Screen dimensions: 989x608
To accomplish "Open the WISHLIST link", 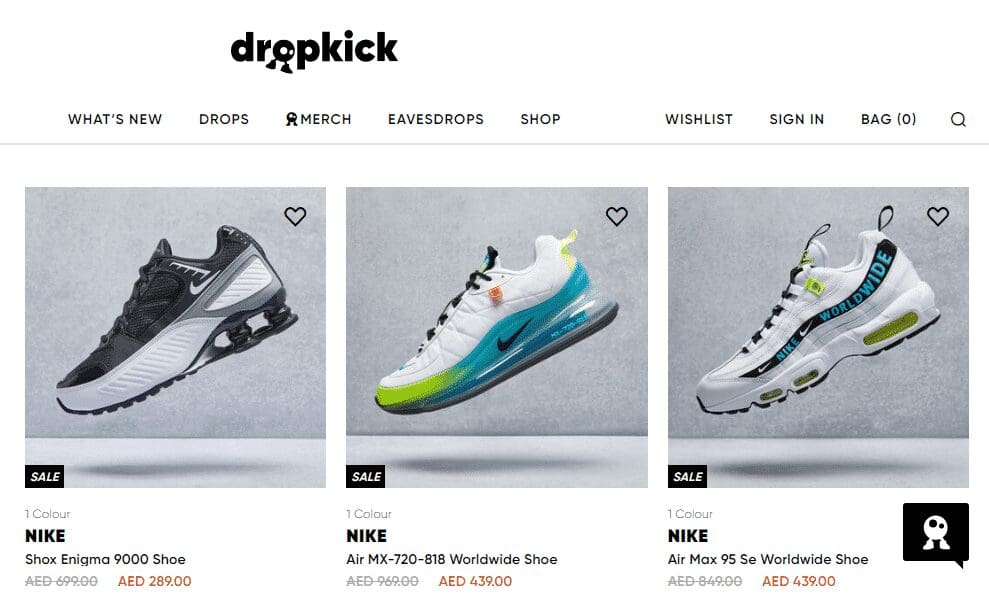I will [x=699, y=119].
